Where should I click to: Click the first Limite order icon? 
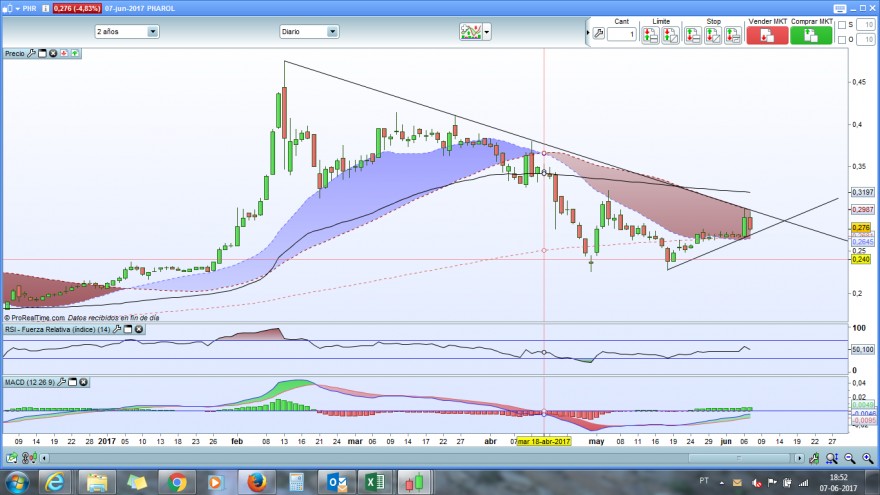pyautogui.click(x=650, y=35)
